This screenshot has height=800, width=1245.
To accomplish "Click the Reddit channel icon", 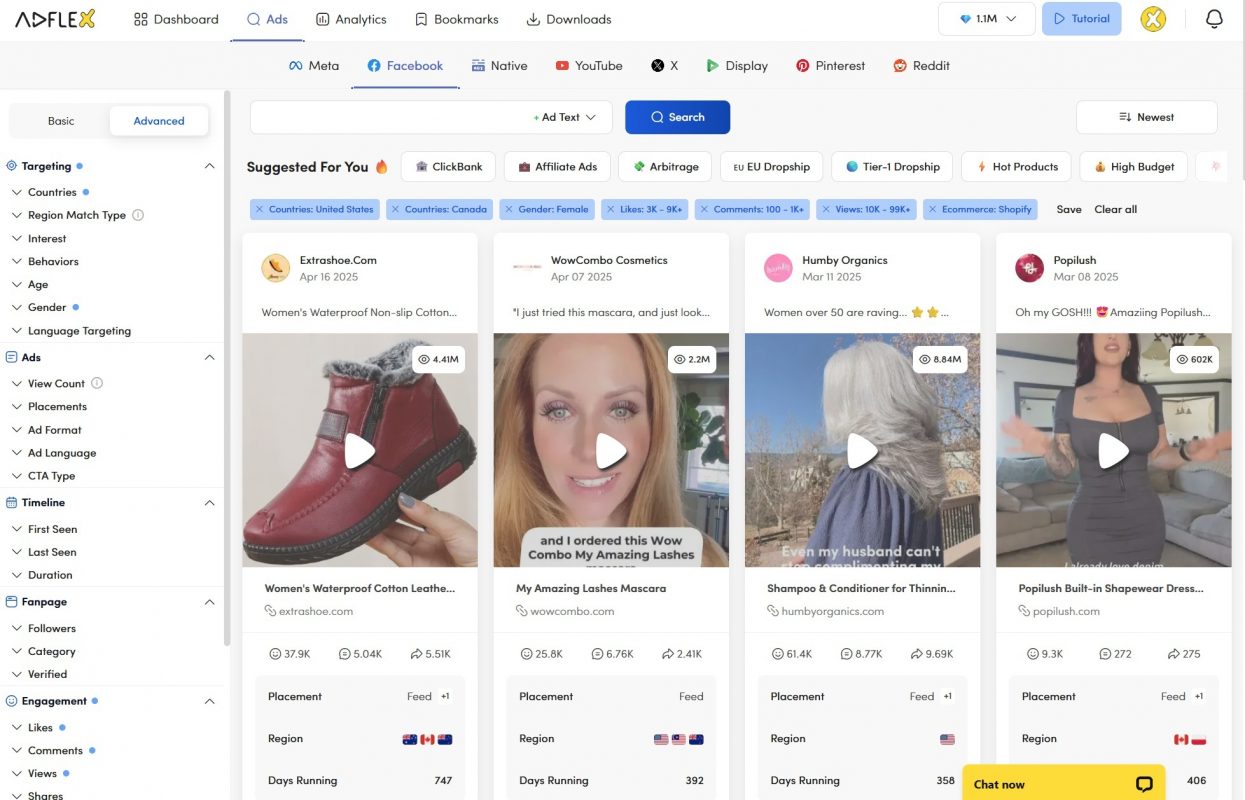I will click(x=897, y=65).
